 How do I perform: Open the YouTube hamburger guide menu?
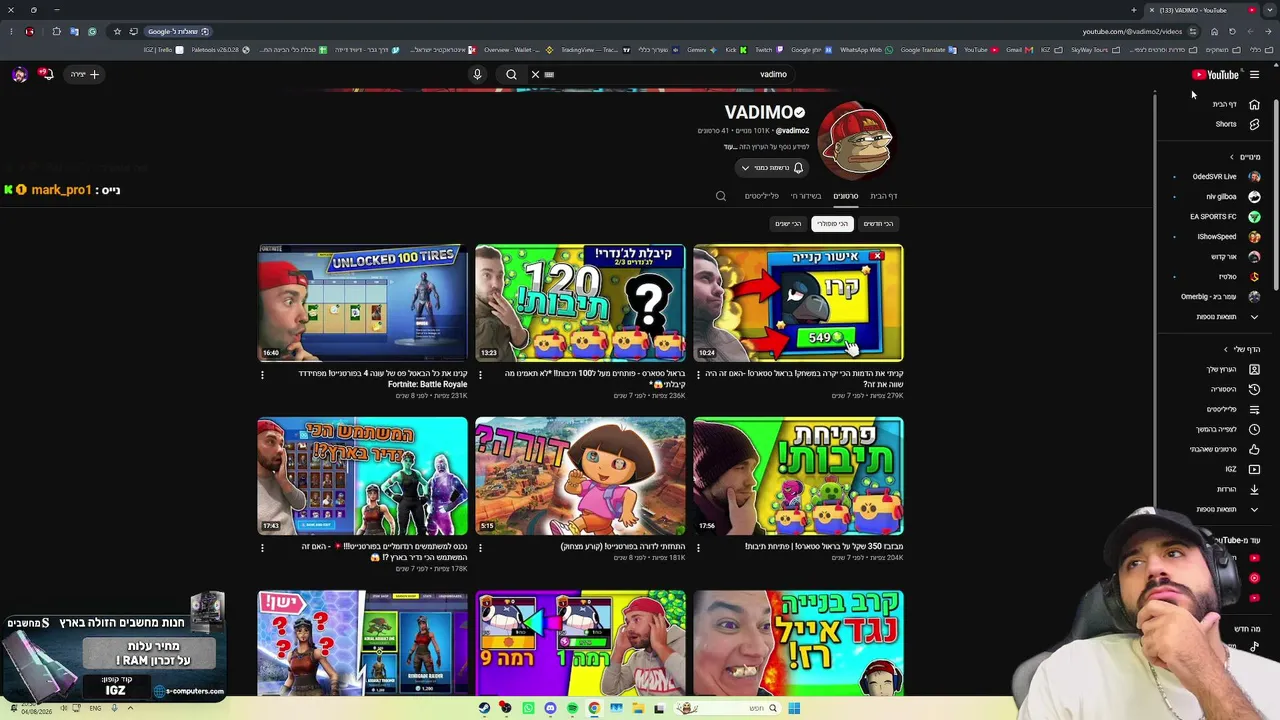pos(1254,74)
